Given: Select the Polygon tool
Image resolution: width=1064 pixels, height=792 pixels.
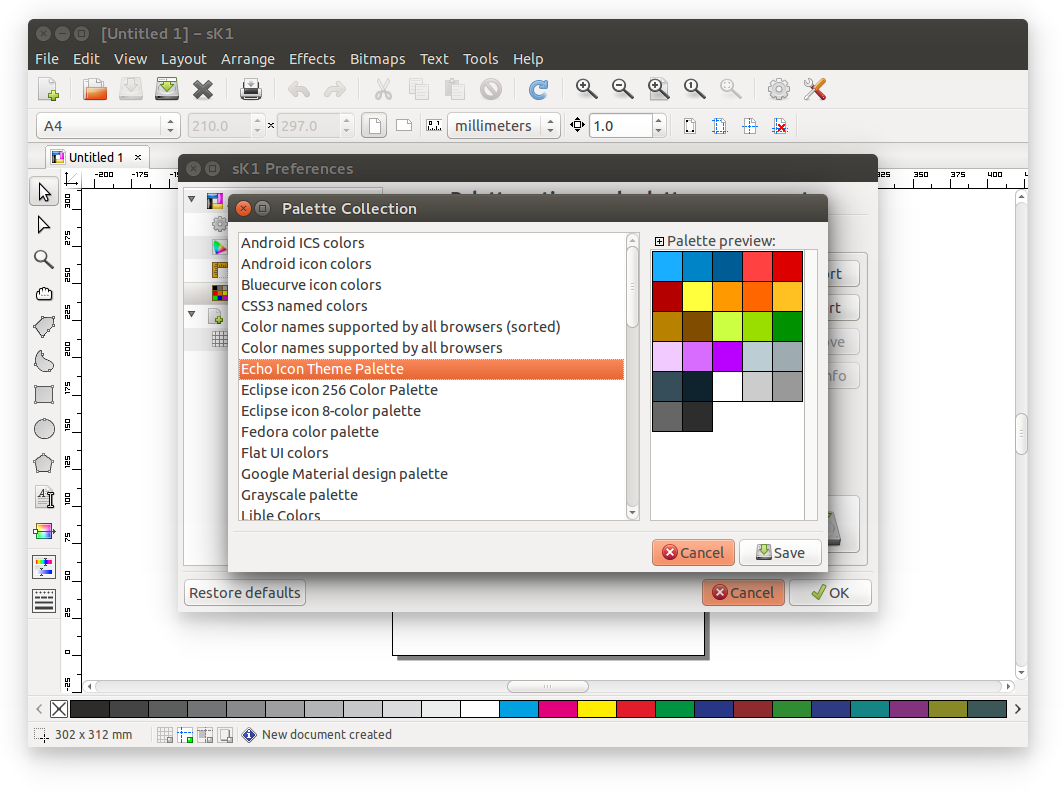Looking at the screenshot, I should 44,464.
